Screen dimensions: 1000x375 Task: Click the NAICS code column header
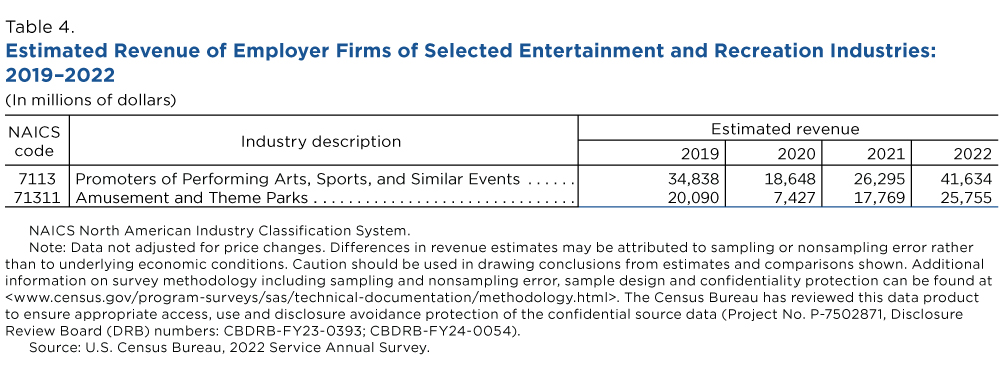pos(34,142)
